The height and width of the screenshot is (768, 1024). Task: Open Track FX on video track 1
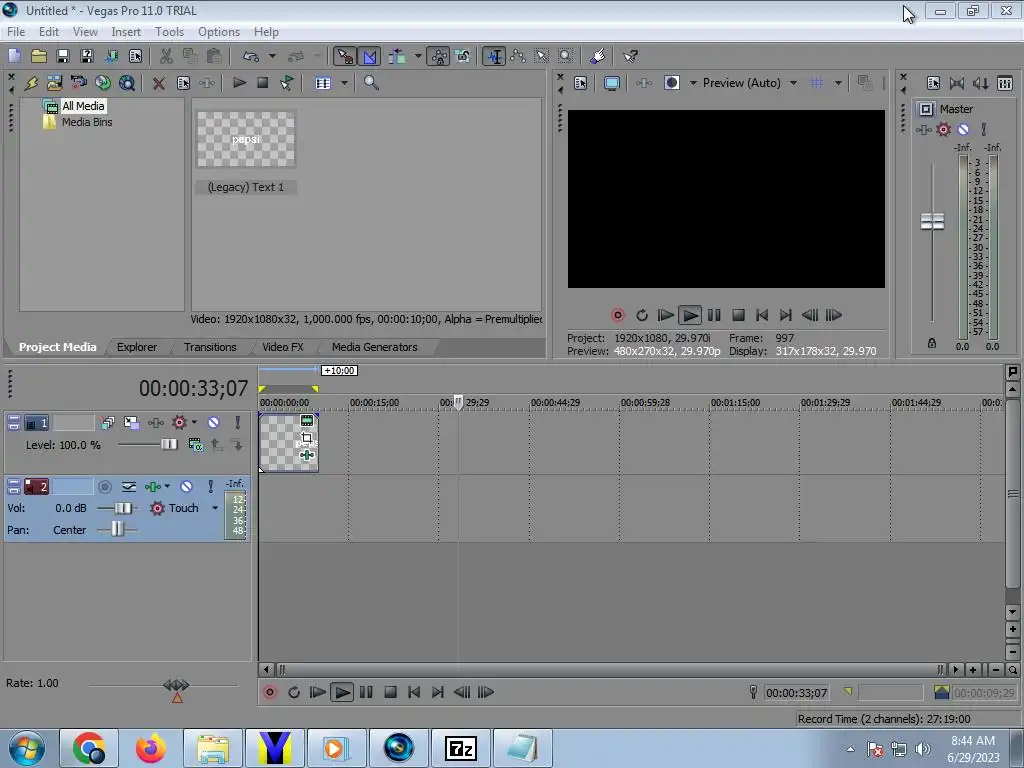(x=155, y=423)
